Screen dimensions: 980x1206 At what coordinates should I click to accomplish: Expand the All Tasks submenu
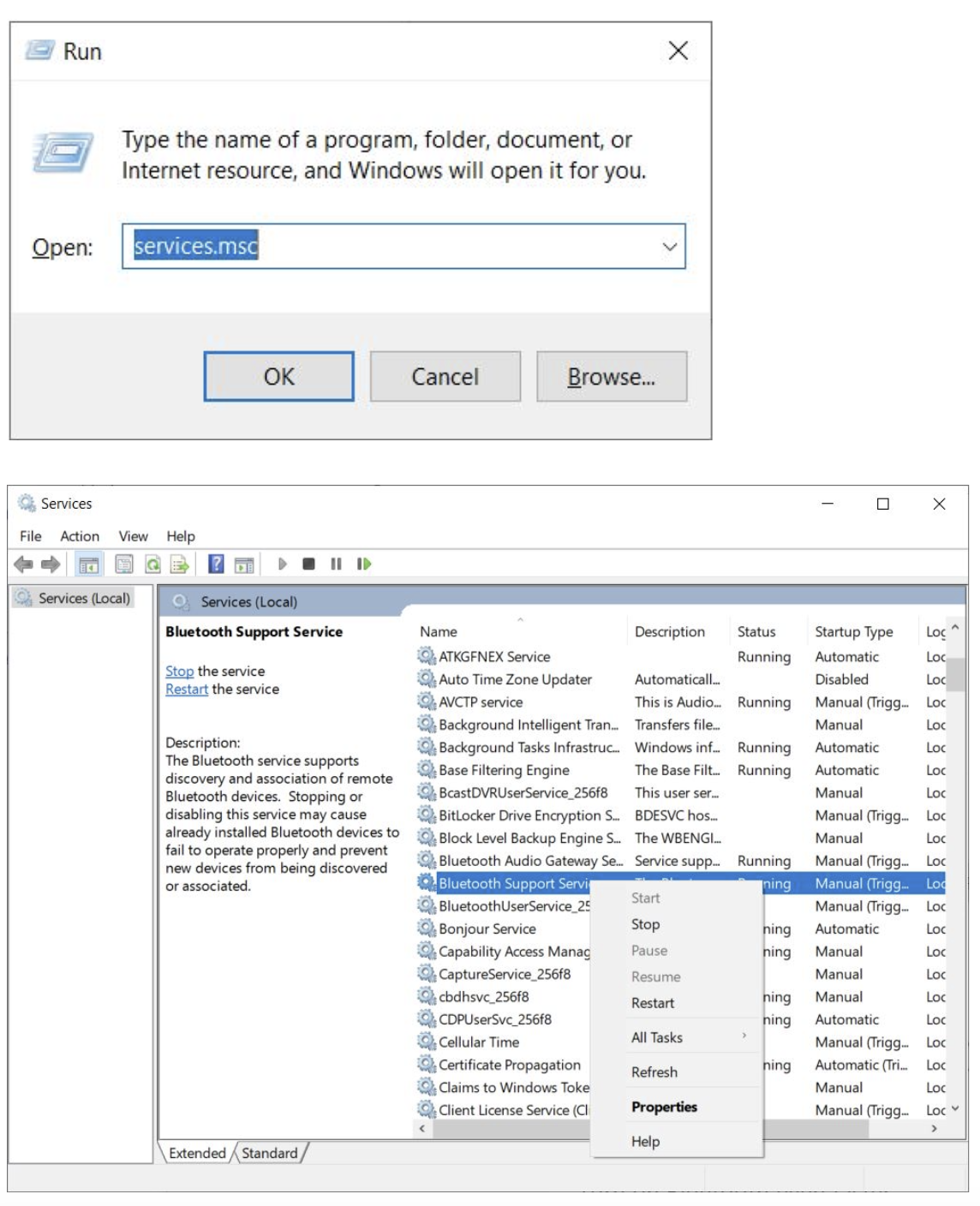point(677,1037)
